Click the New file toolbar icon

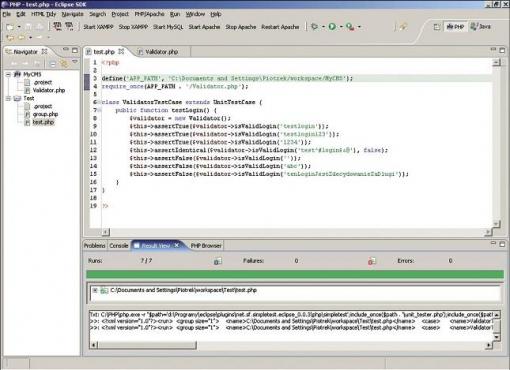tap(10, 27)
